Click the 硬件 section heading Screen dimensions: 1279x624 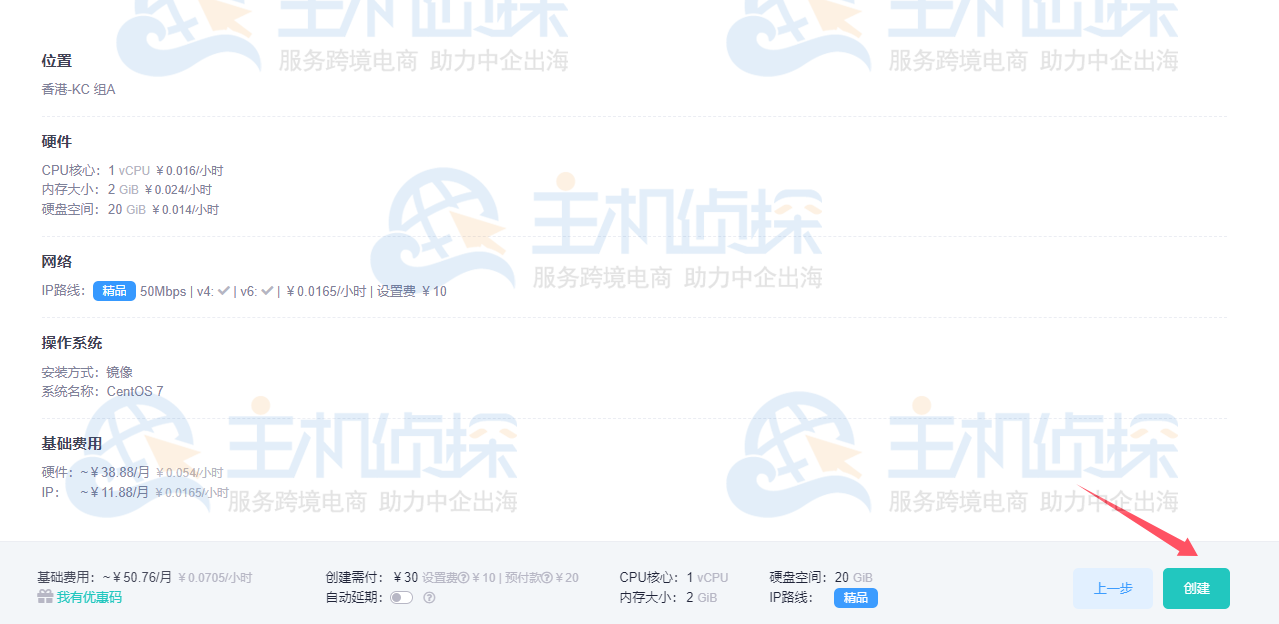[x=57, y=141]
